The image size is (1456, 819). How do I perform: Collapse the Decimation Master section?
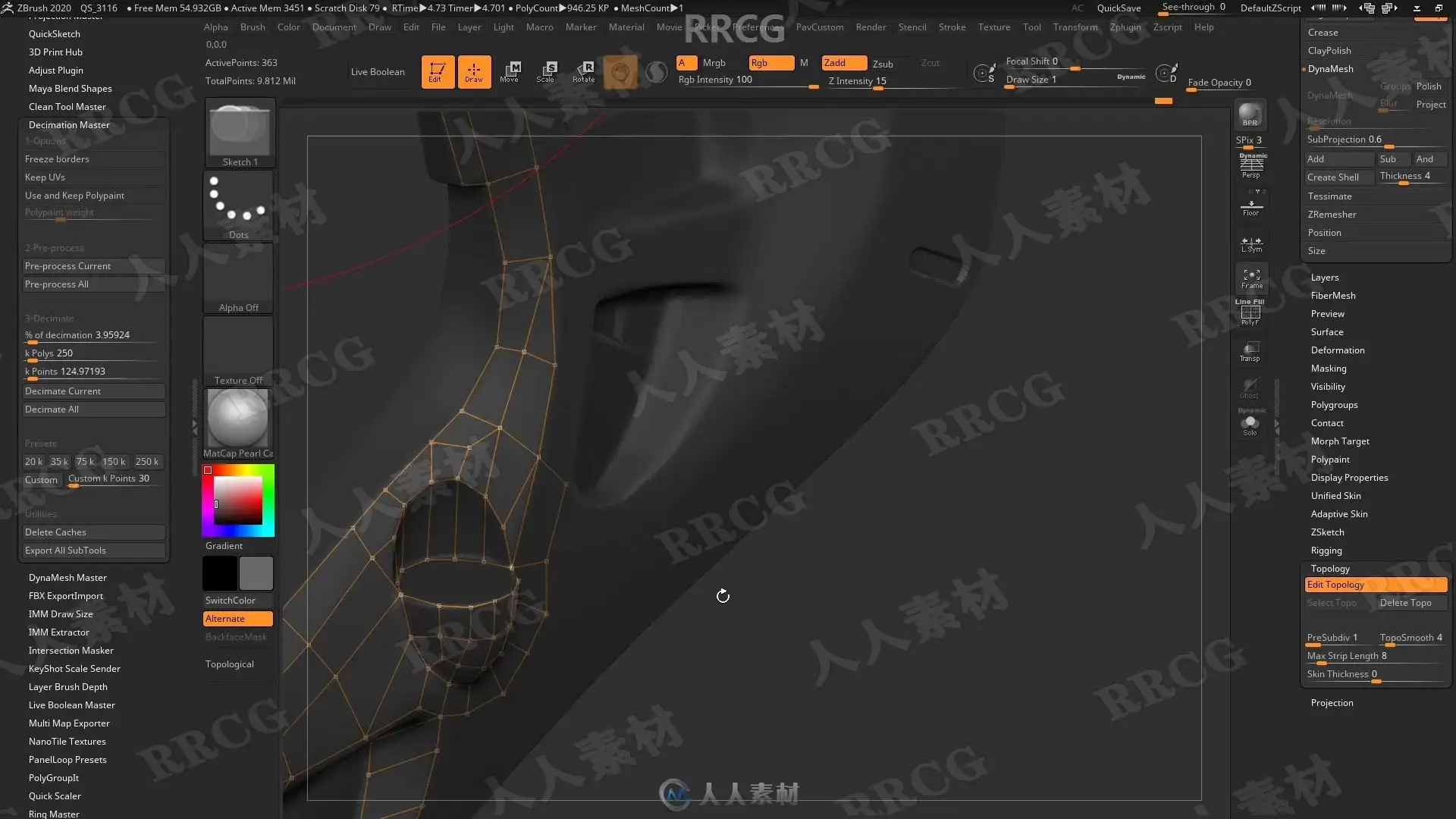[x=69, y=125]
